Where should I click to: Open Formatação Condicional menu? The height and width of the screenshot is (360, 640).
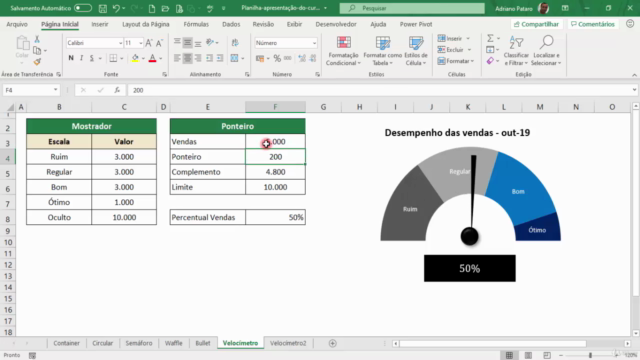tap(343, 51)
